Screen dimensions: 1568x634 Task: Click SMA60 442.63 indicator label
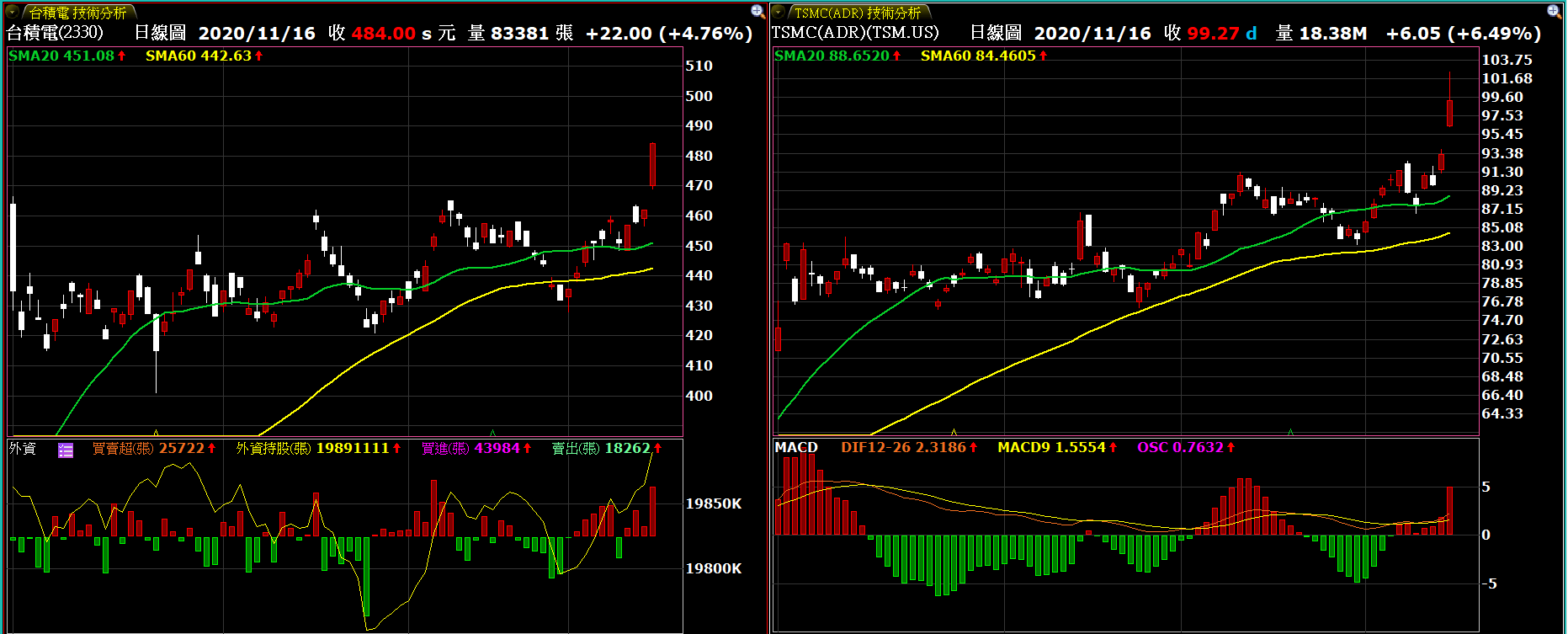point(205,56)
